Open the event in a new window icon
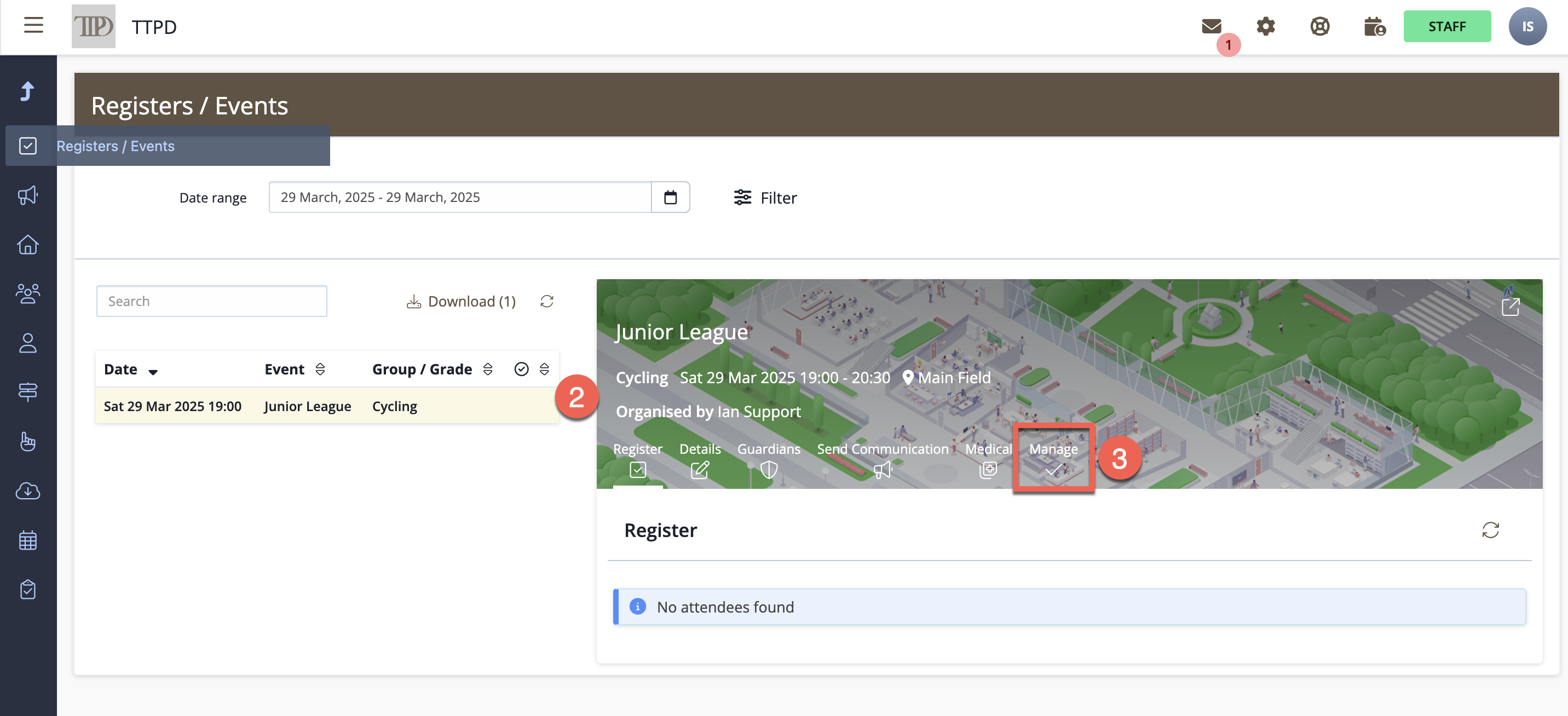Screen dimensions: 1568x716 point(1511,307)
